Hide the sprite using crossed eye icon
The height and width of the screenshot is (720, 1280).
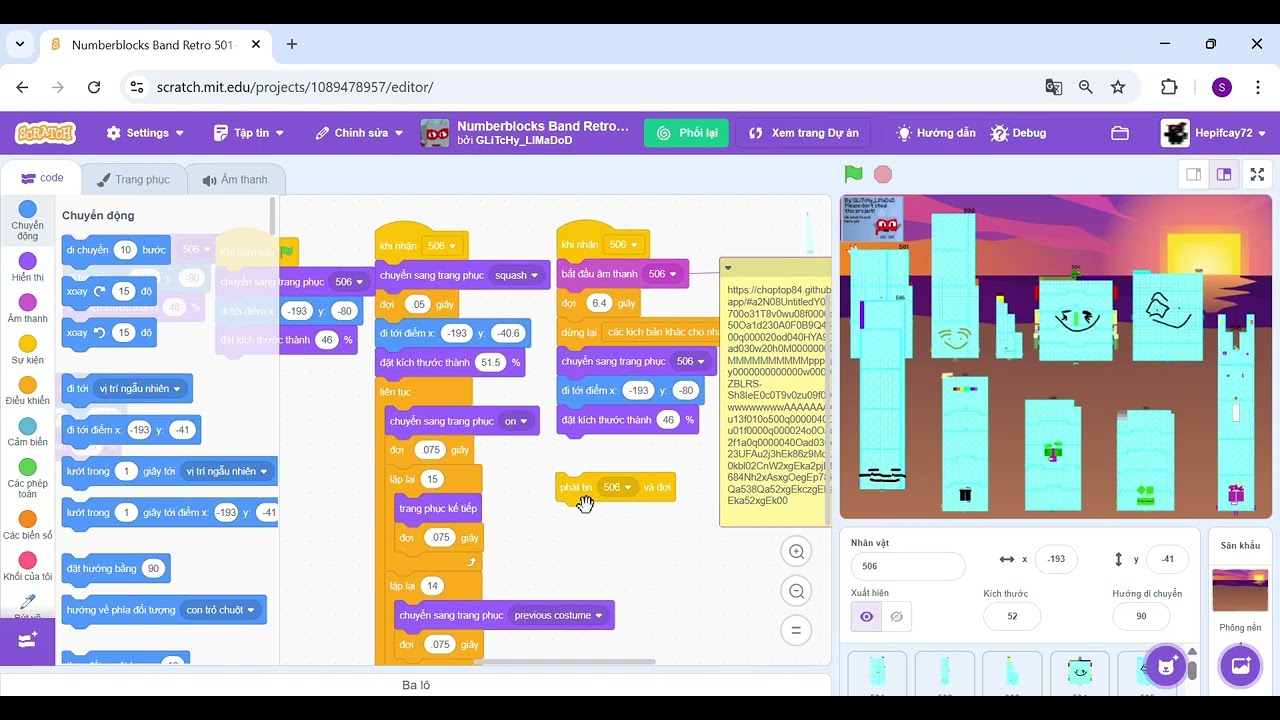click(896, 616)
